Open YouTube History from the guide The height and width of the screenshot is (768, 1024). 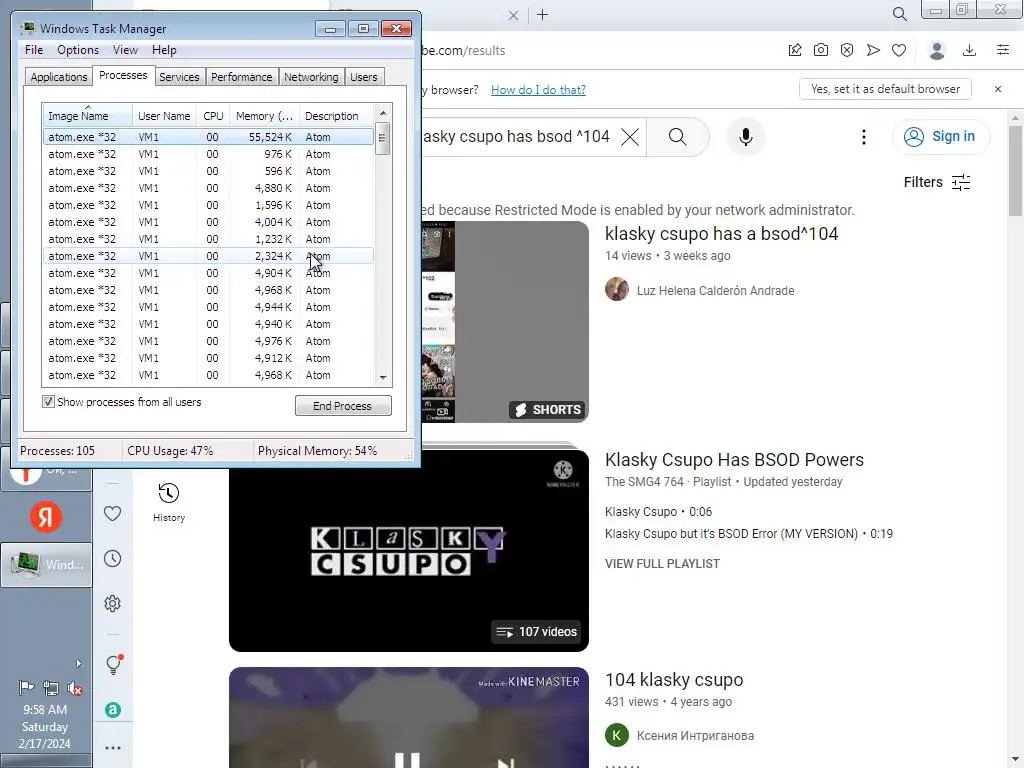(x=168, y=502)
